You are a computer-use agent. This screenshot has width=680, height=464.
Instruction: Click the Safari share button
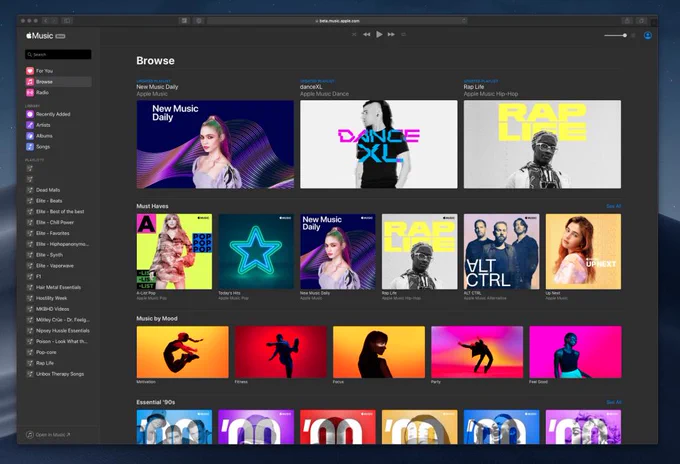(x=627, y=20)
